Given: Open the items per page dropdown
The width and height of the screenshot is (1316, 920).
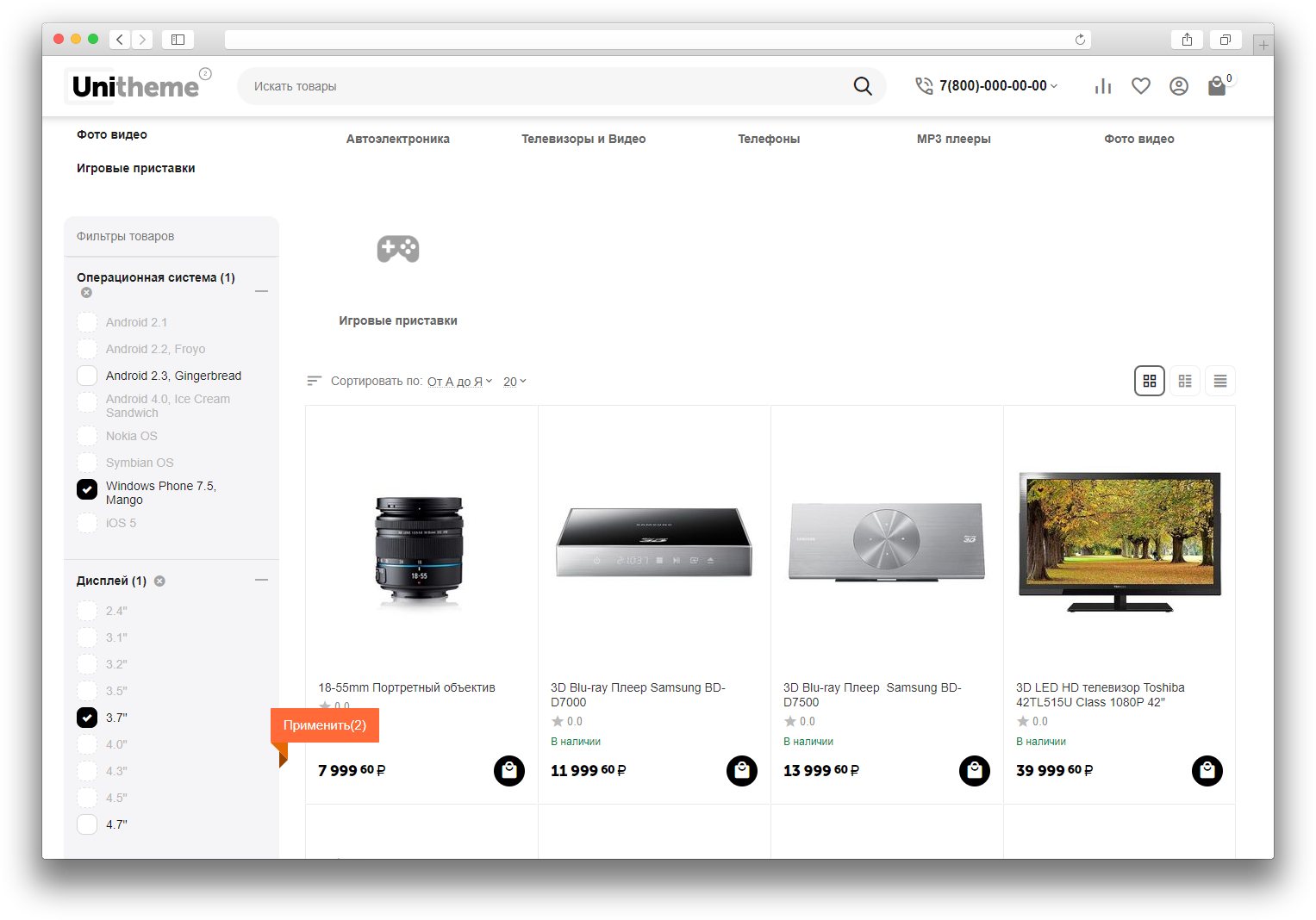Looking at the screenshot, I should [515, 382].
